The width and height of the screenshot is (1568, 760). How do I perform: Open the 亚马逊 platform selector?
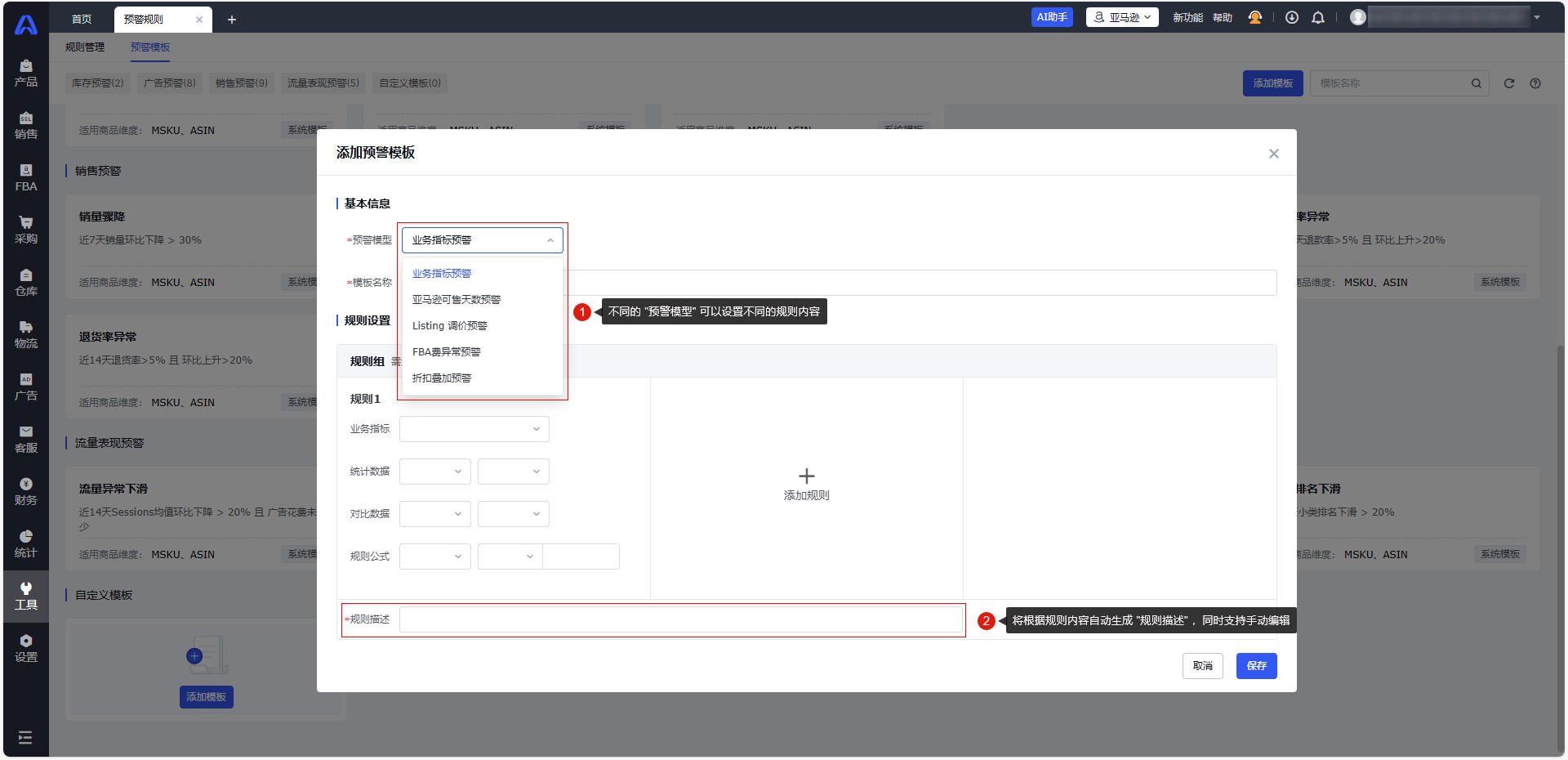pos(1122,17)
